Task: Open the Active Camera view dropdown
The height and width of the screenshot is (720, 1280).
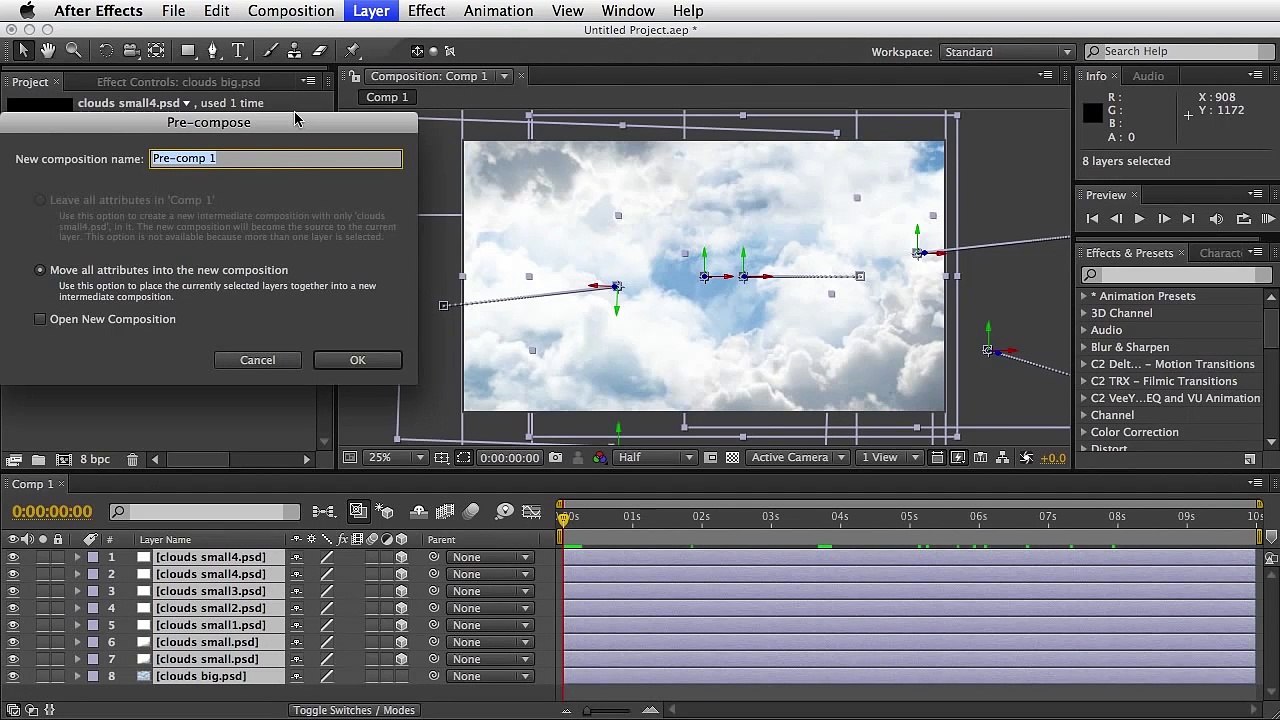Action: (798, 458)
